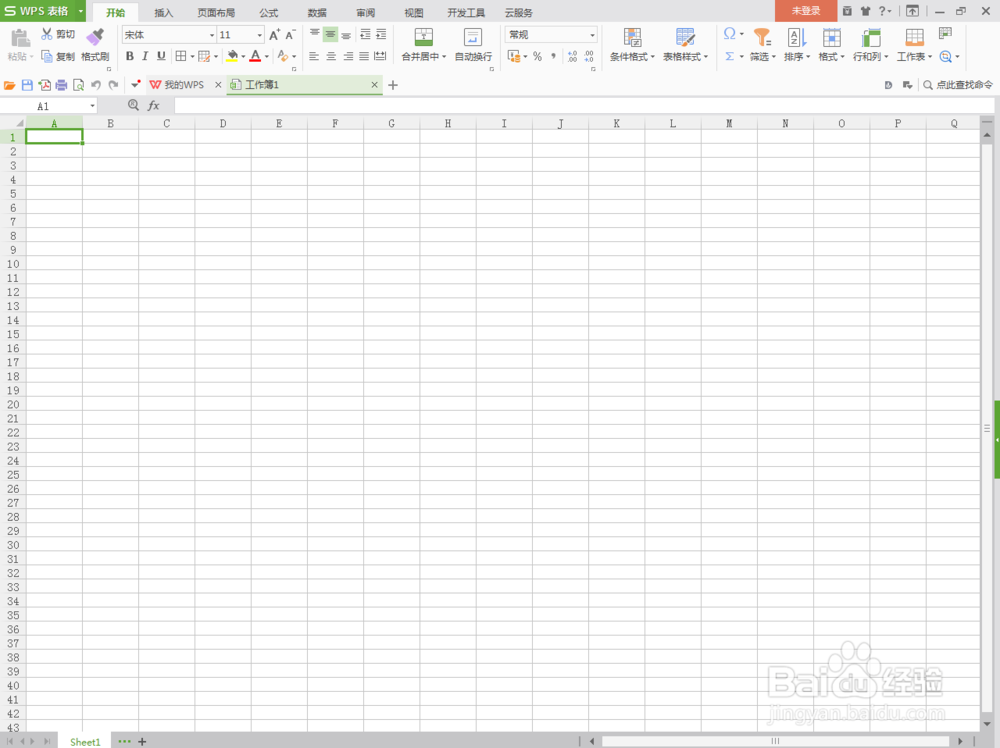
Task: Click the Paste (粘贴) clipboard icon
Action: tap(20, 38)
